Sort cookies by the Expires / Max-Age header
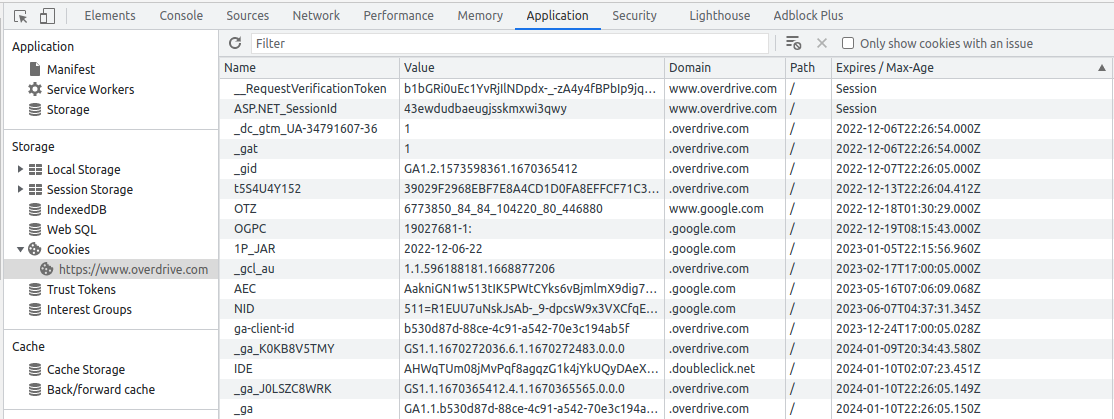The width and height of the screenshot is (1114, 419). point(885,68)
